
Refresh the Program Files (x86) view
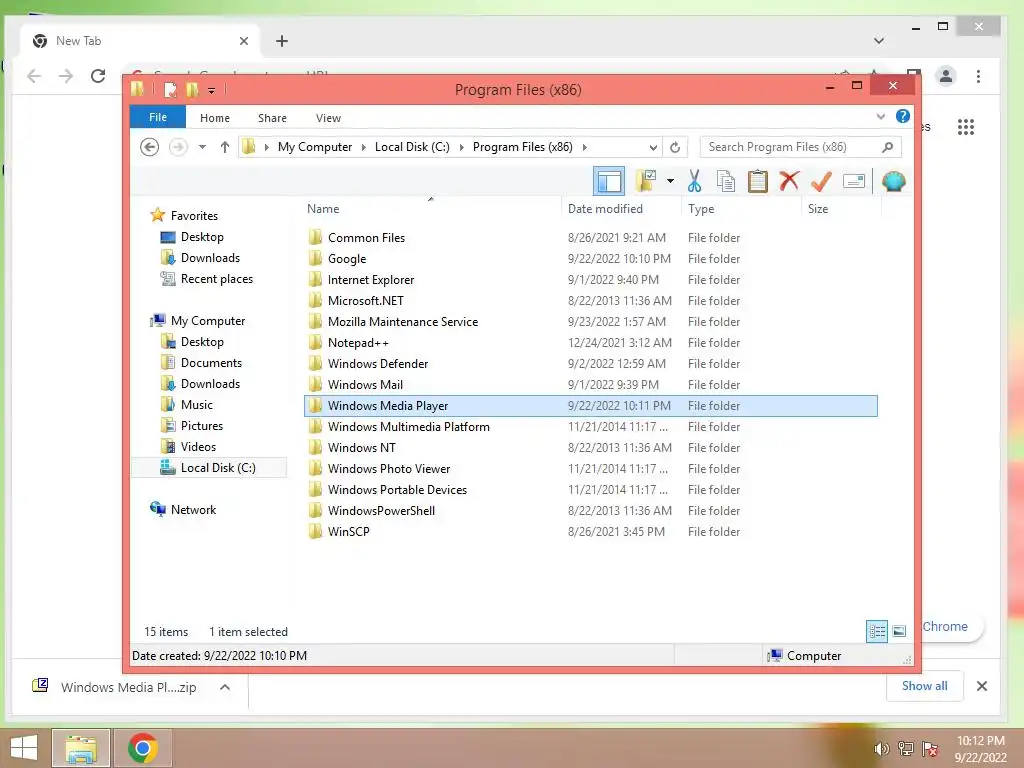(675, 147)
